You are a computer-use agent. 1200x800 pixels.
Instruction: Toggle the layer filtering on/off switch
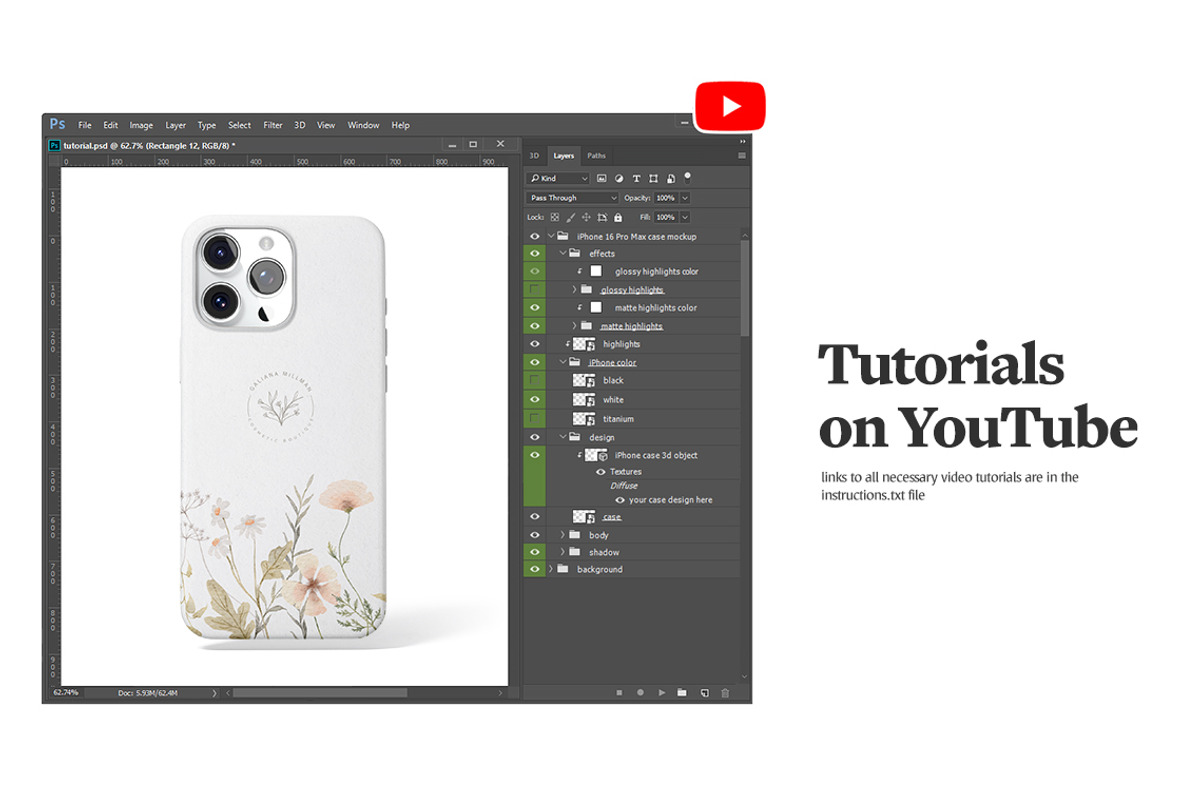[688, 176]
